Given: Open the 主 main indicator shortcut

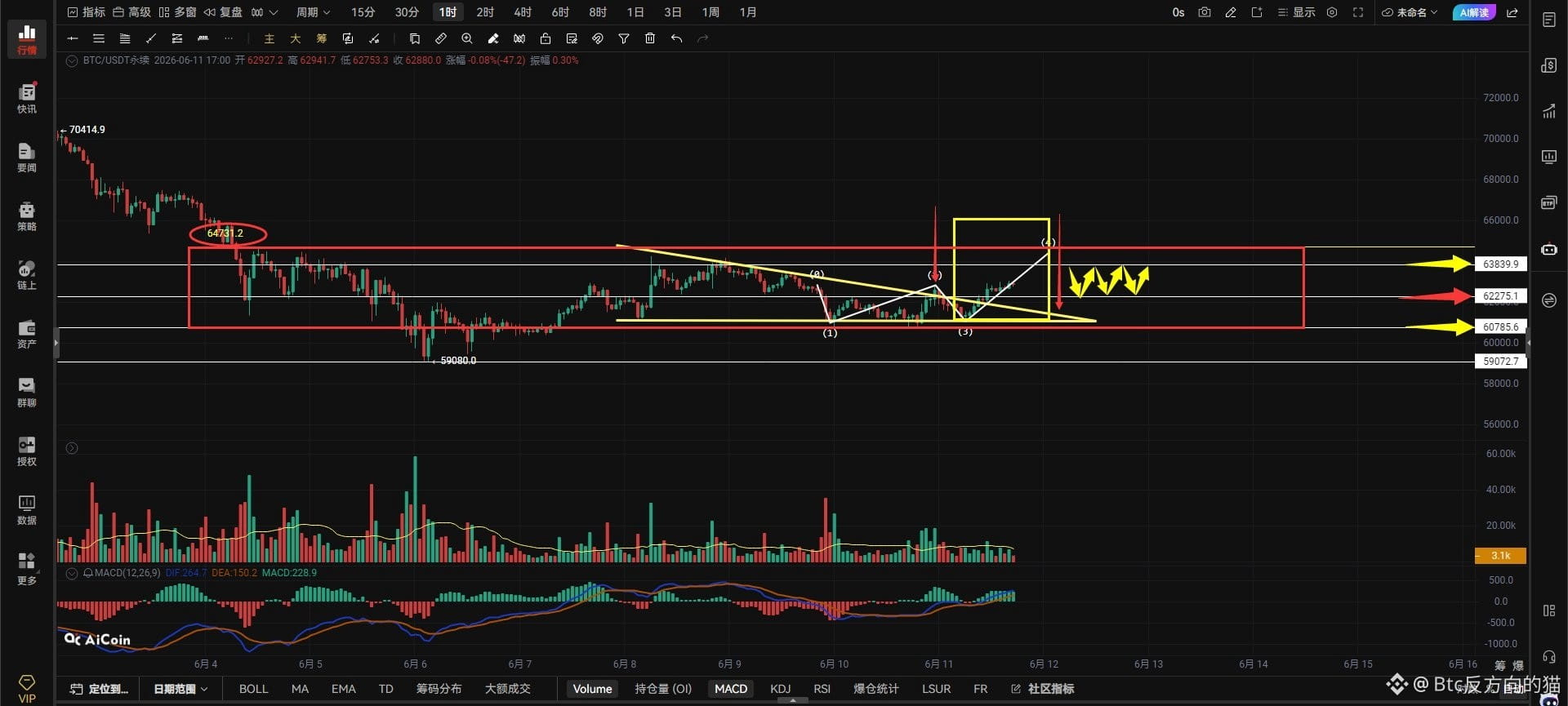Looking at the screenshot, I should (x=269, y=38).
